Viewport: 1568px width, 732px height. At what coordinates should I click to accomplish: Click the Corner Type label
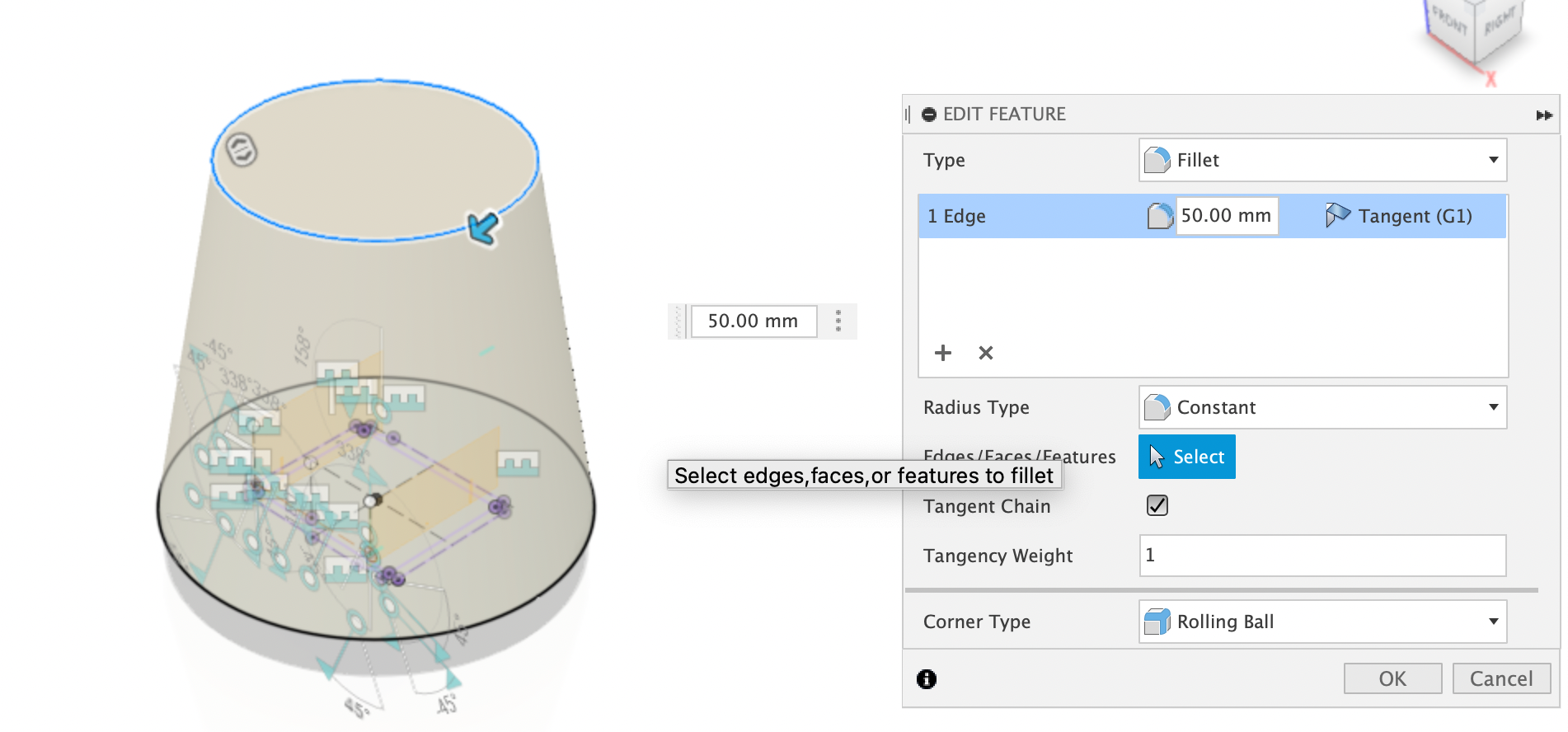(977, 622)
